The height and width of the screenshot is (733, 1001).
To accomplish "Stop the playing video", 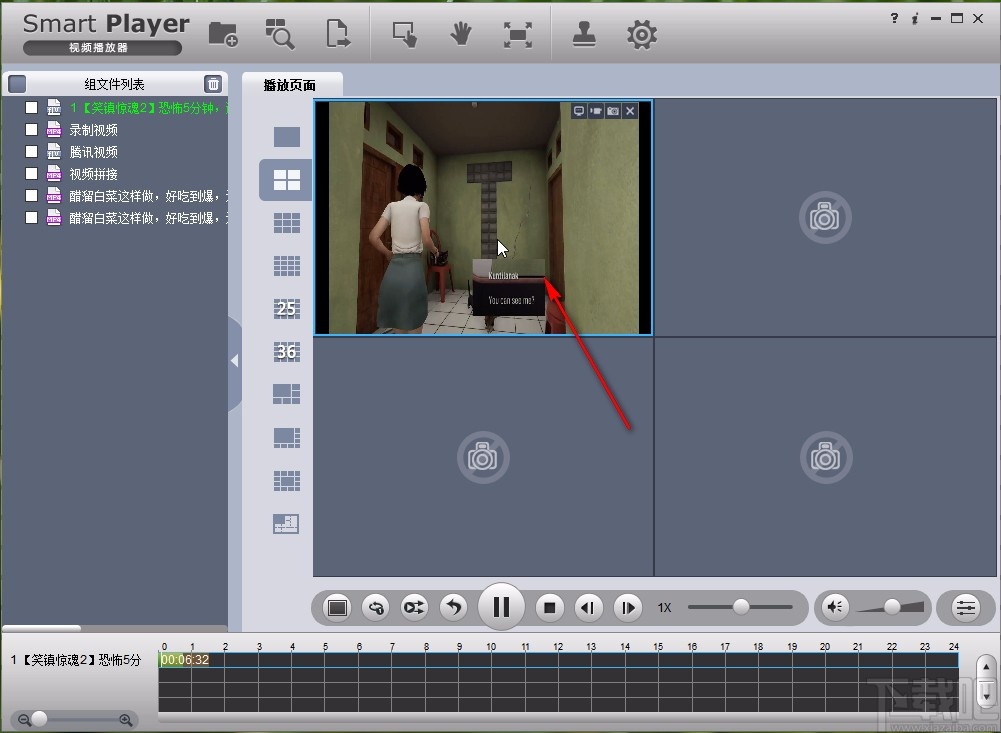I will pyautogui.click(x=549, y=607).
